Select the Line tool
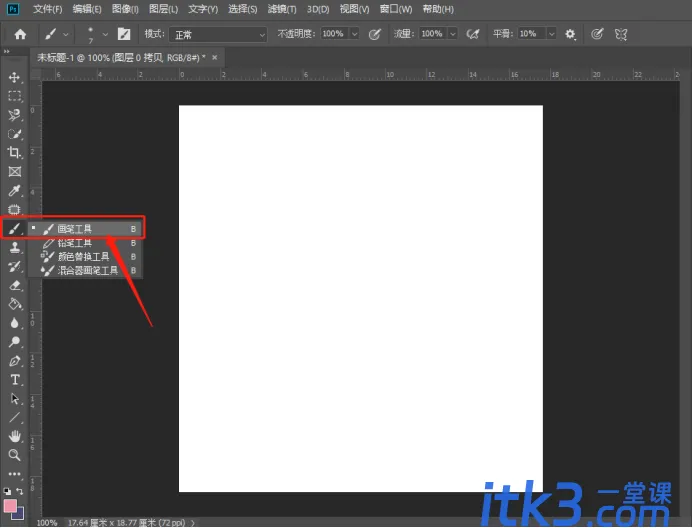Viewport: 692px width, 528px height. point(14,417)
